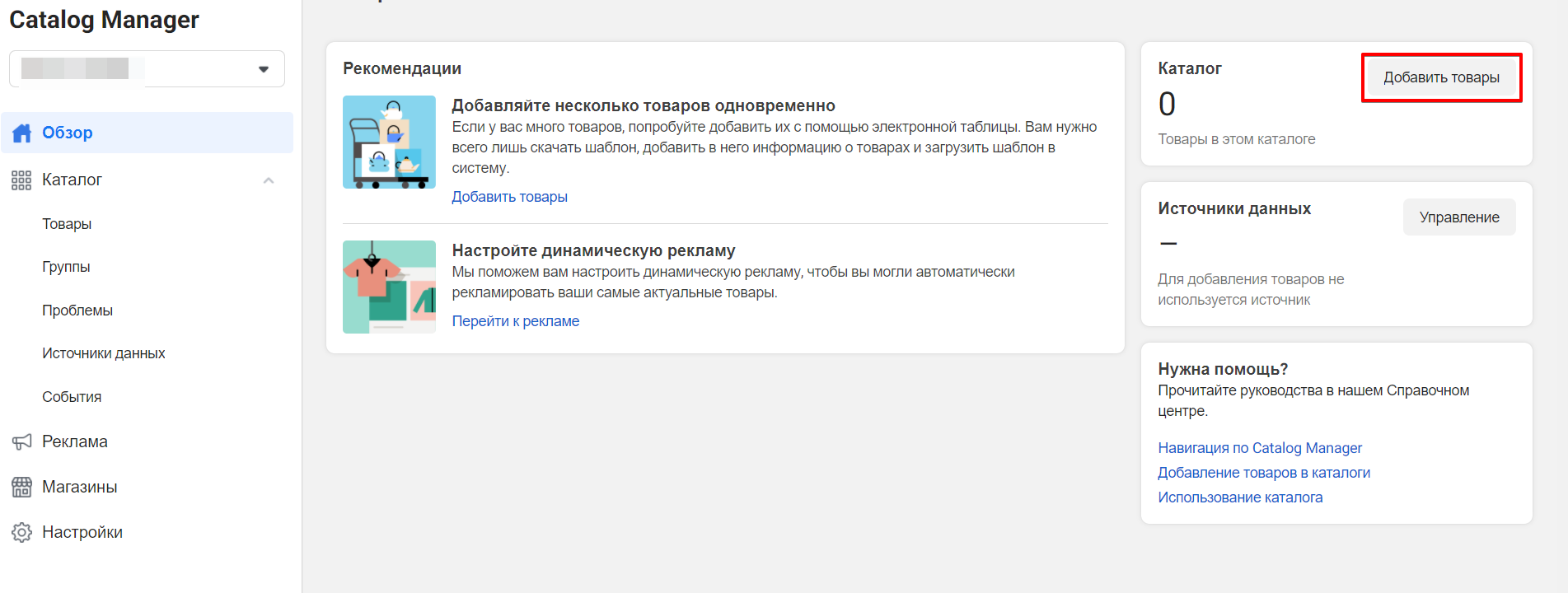Follow the Добавить товары link in recommendations

click(509, 197)
